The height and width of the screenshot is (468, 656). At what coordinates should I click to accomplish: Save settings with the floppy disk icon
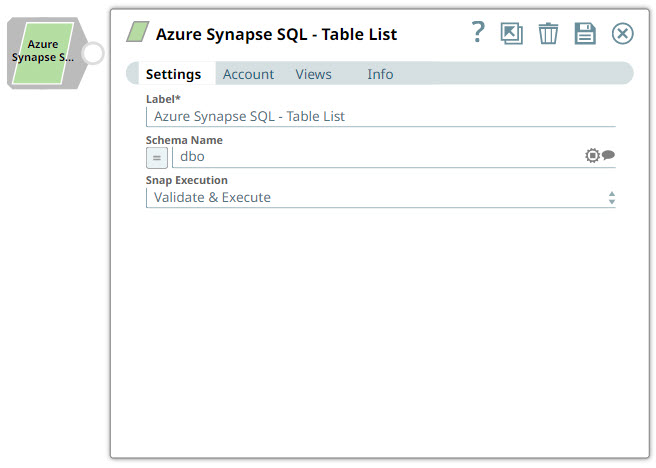(585, 33)
